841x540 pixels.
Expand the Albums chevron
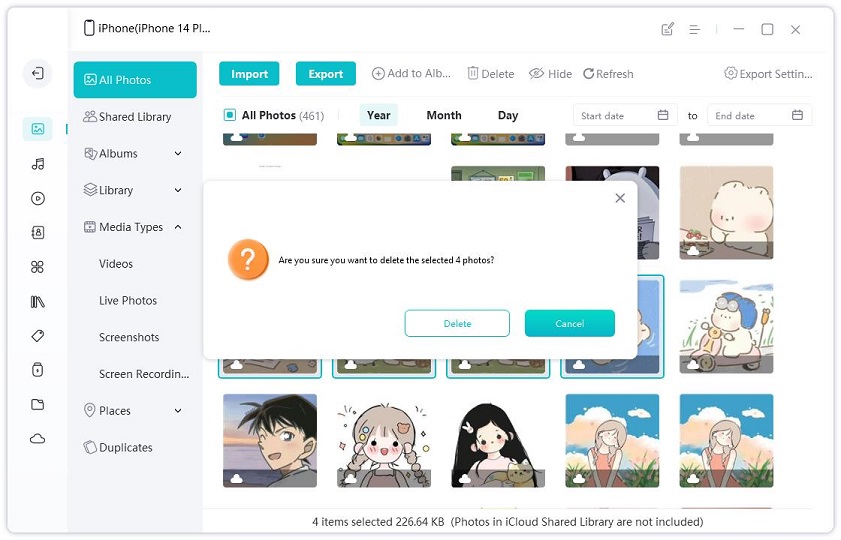pos(178,153)
